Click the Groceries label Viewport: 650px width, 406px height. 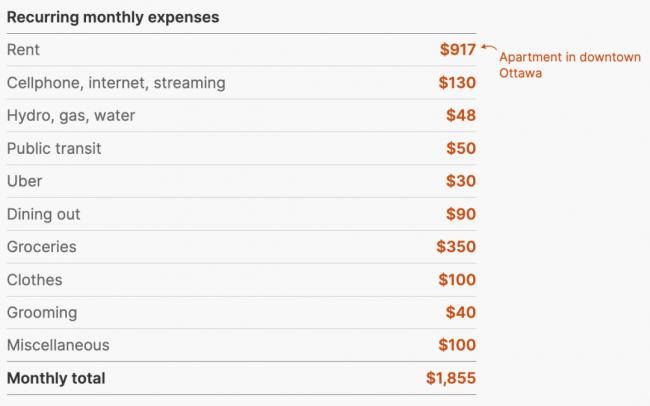click(x=42, y=247)
